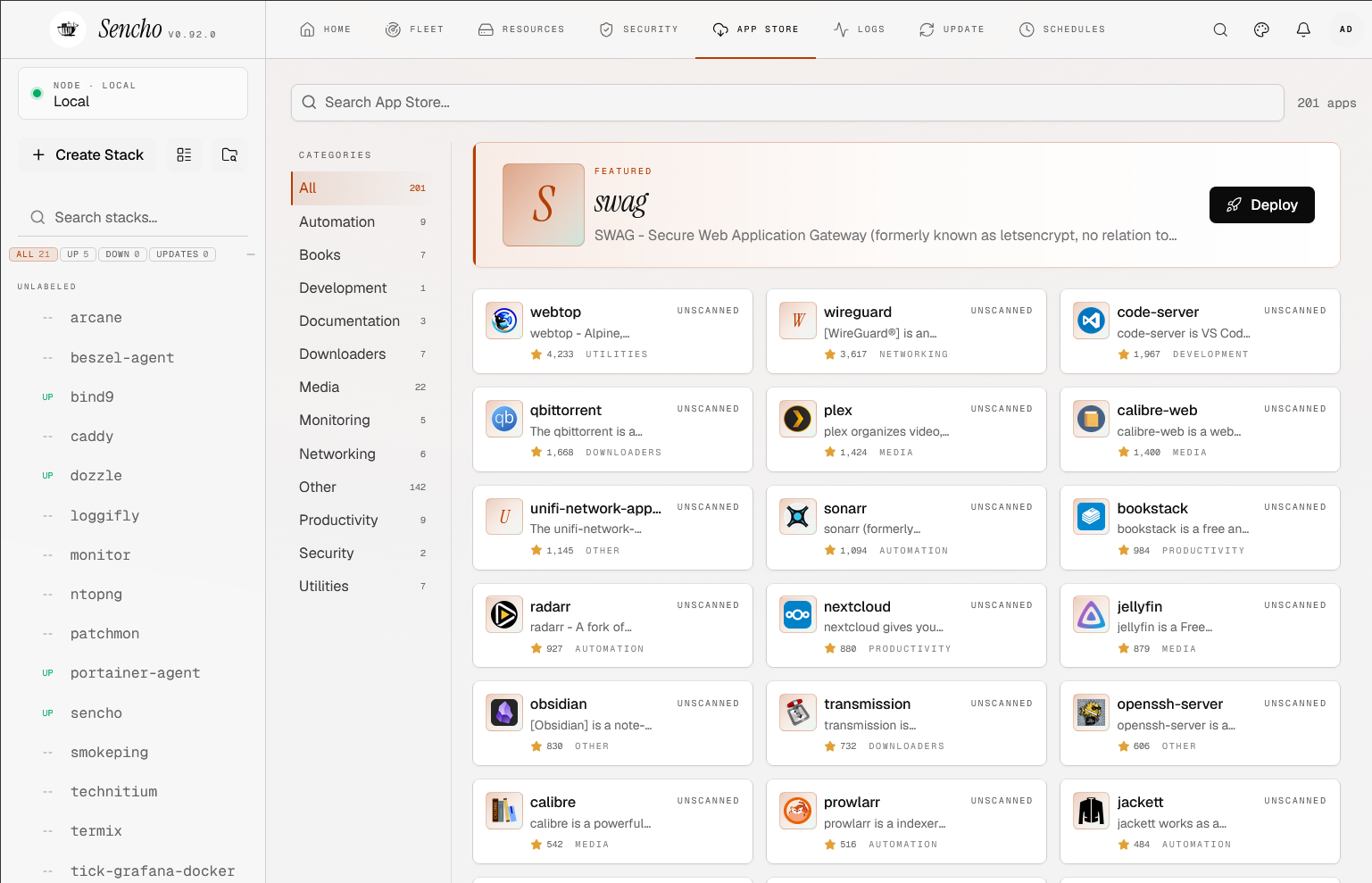Open the calibre app card
The height and width of the screenshot is (883, 1372).
point(612,821)
